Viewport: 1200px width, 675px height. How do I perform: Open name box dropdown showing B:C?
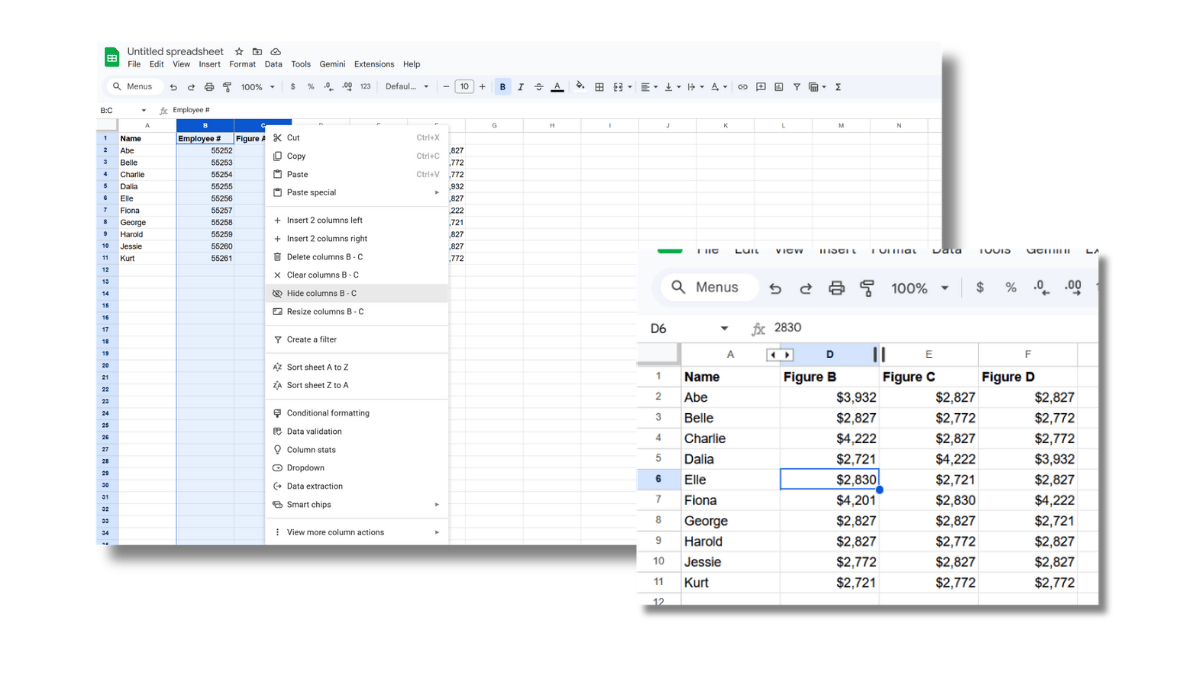(144, 110)
